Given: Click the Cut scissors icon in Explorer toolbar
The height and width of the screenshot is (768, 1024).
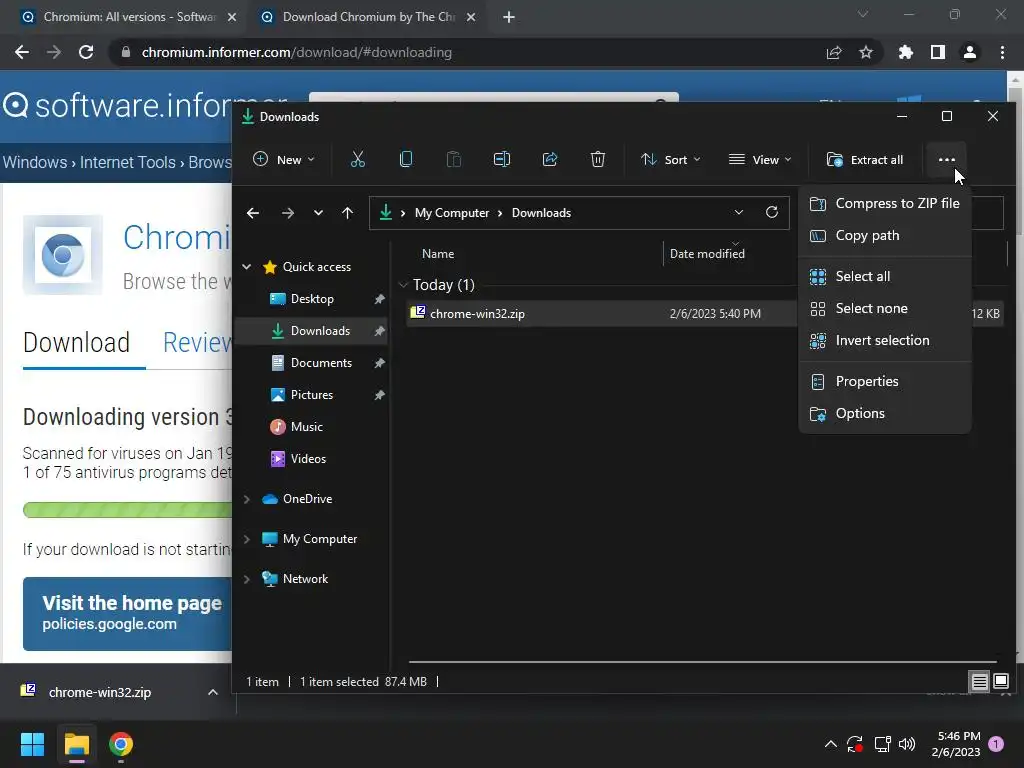Looking at the screenshot, I should coord(358,159).
